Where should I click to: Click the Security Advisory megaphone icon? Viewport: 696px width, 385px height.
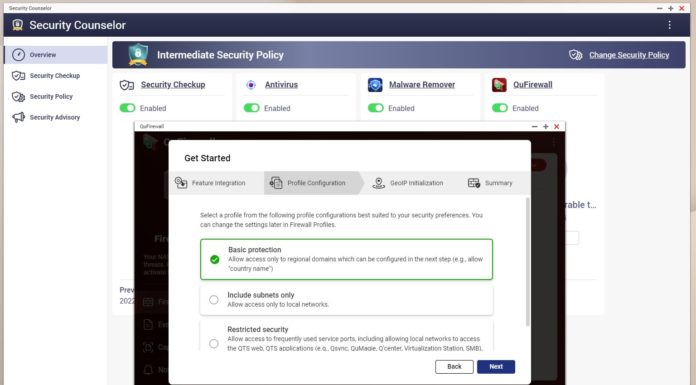coord(18,117)
